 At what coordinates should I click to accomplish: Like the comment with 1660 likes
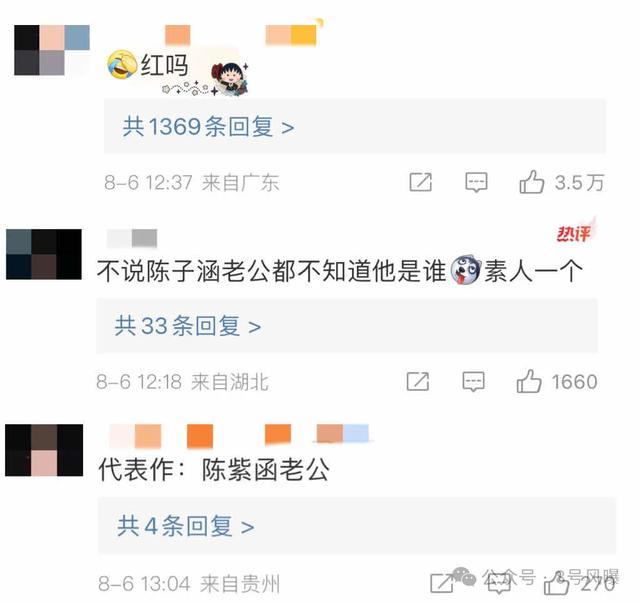(x=529, y=381)
